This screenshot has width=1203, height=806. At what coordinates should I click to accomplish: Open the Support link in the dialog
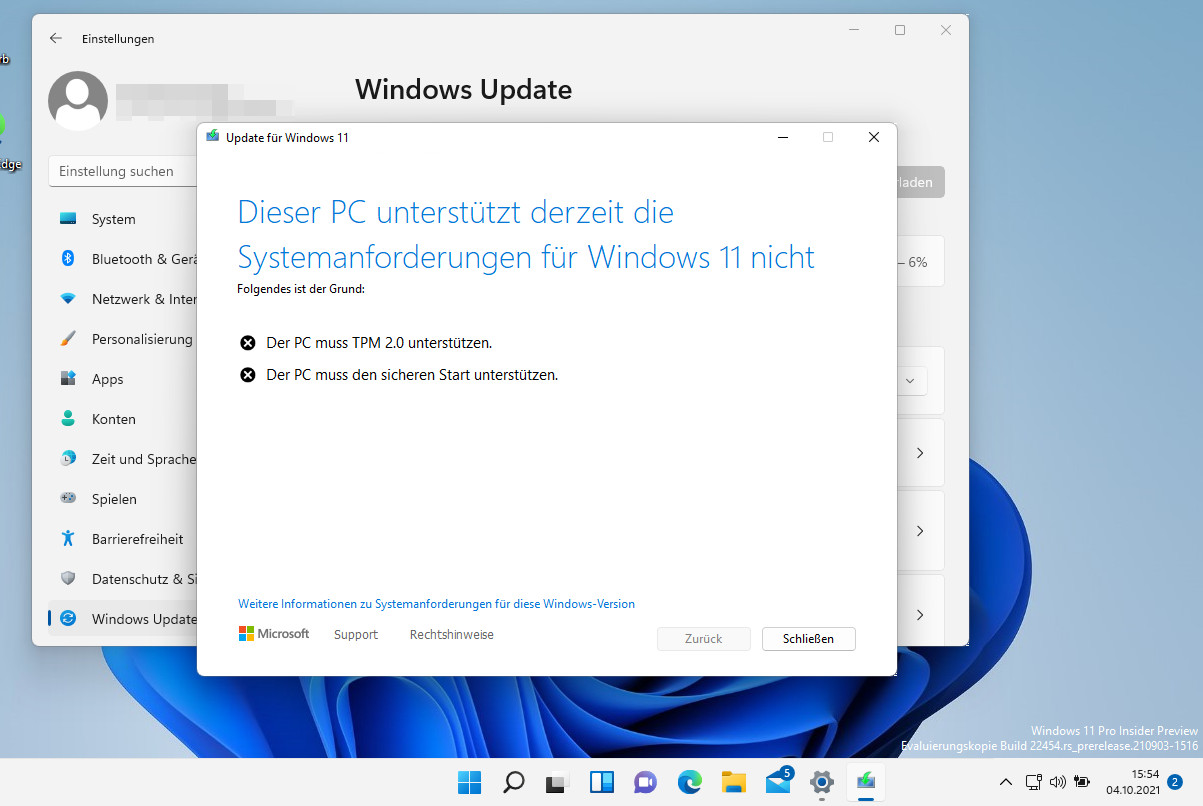coord(356,635)
